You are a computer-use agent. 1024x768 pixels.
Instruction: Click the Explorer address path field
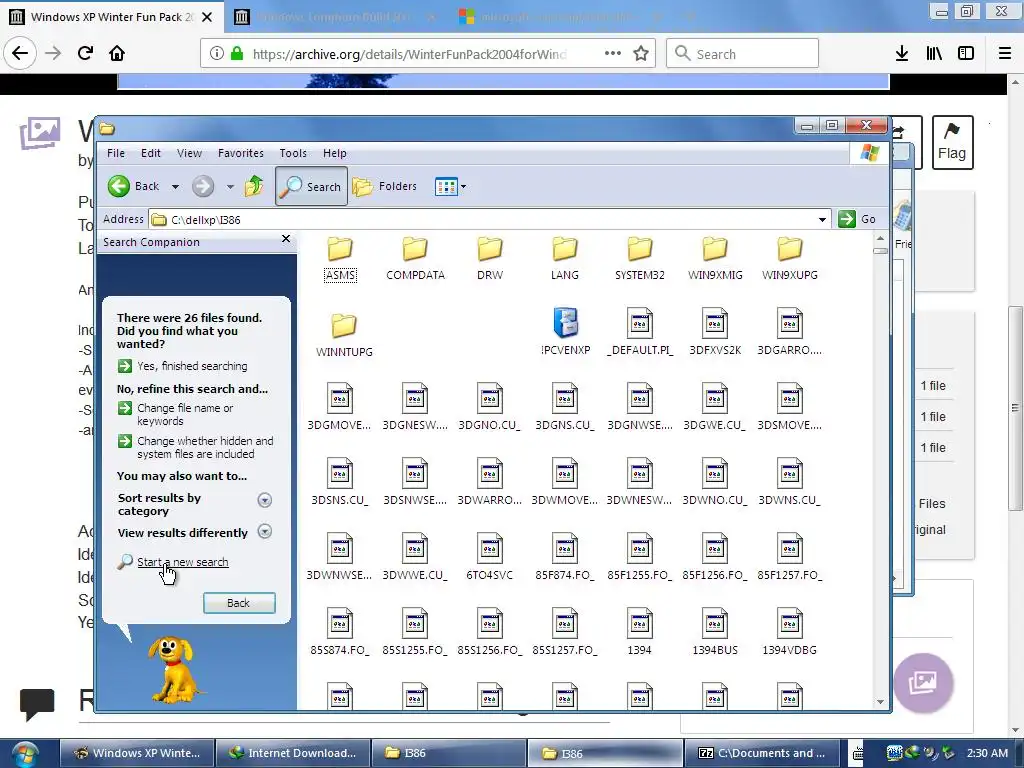pyautogui.click(x=482, y=219)
